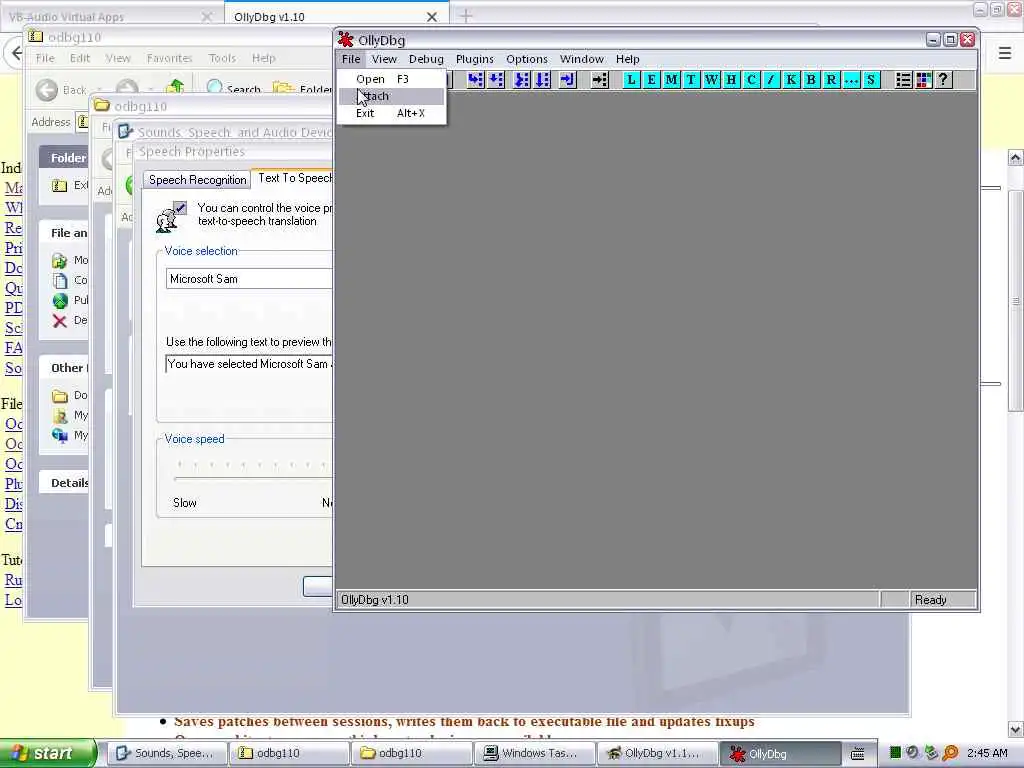Select the VB-Audio Virtual Apps browser tab

66,17
